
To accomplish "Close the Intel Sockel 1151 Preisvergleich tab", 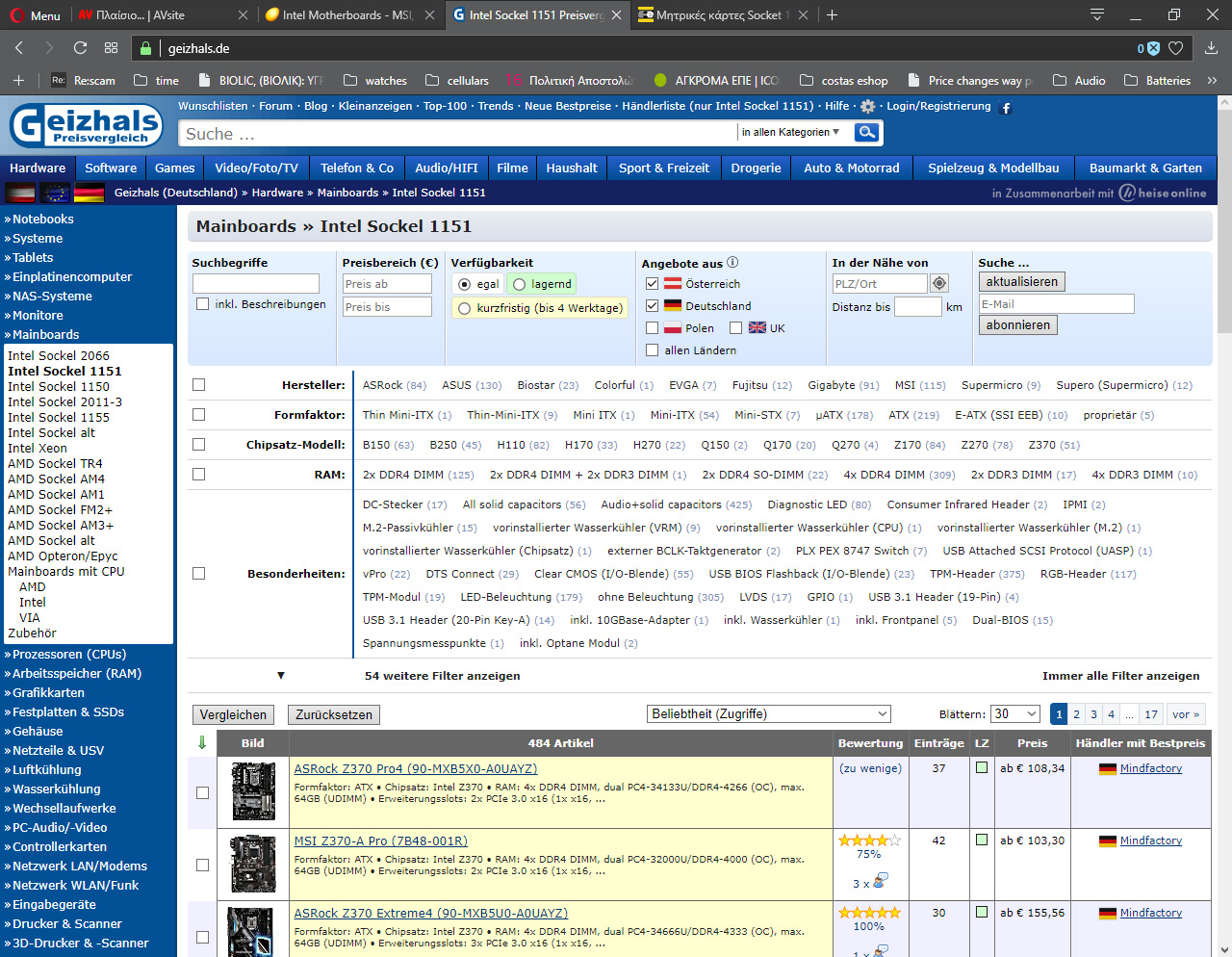I will pos(615,14).
